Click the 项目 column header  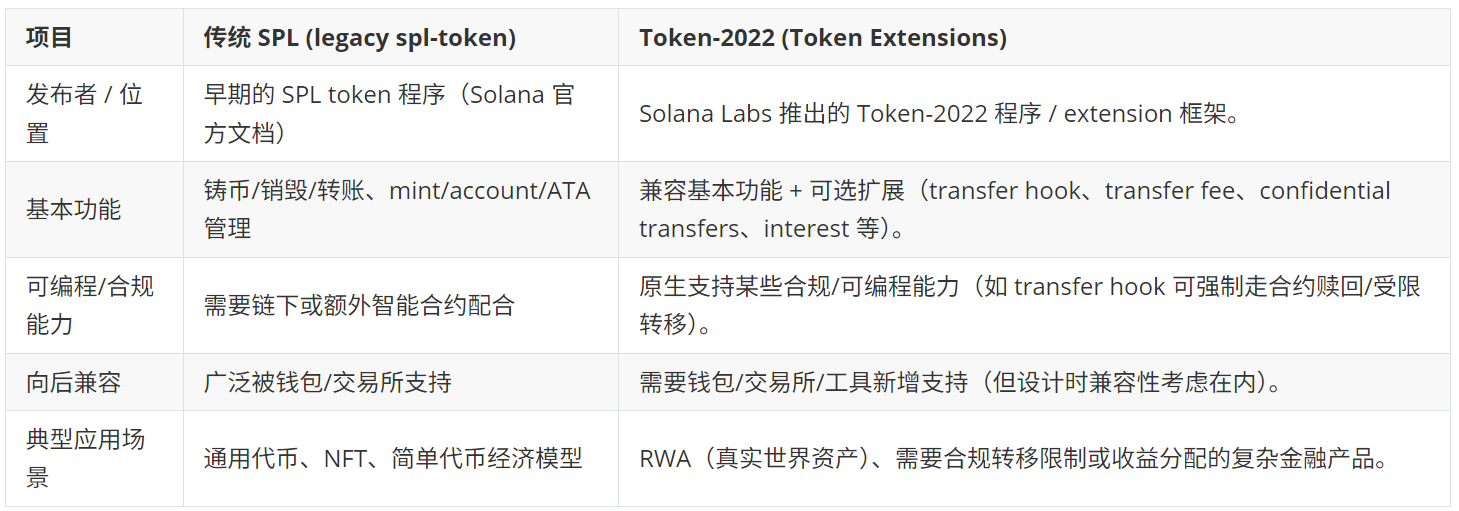tap(49, 38)
